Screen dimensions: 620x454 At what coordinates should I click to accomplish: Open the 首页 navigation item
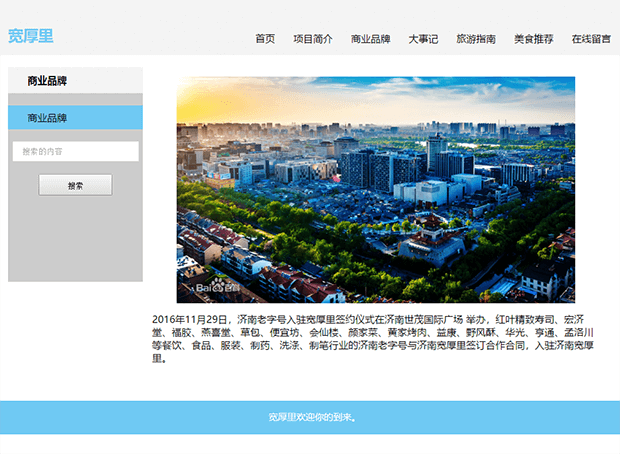pos(265,39)
